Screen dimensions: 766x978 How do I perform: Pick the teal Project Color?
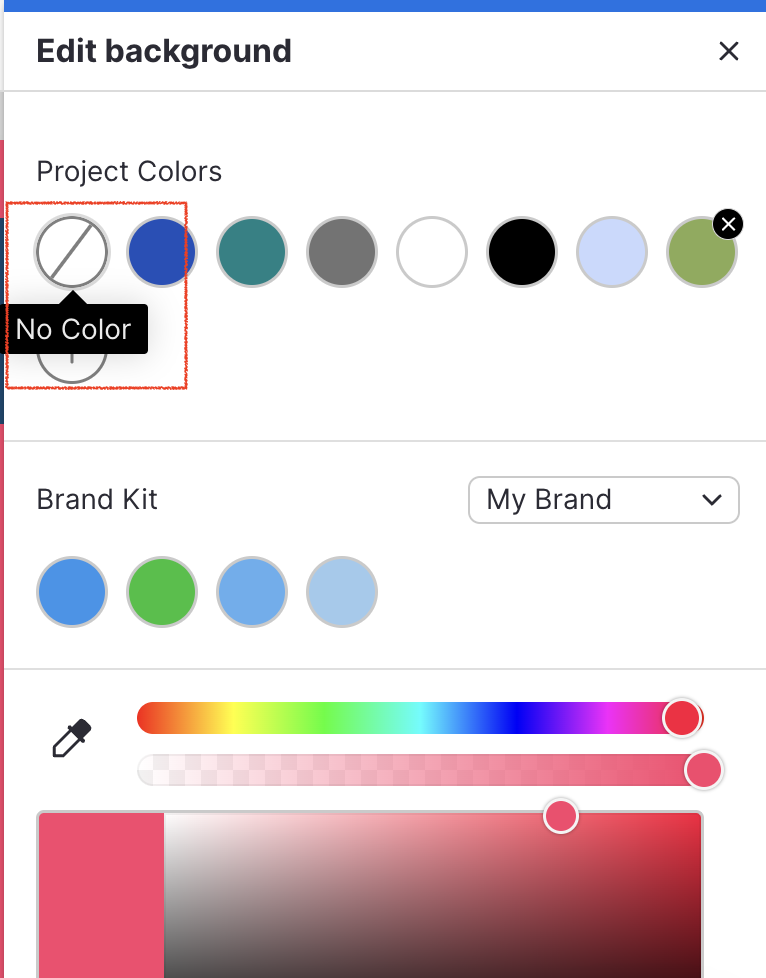pos(252,252)
